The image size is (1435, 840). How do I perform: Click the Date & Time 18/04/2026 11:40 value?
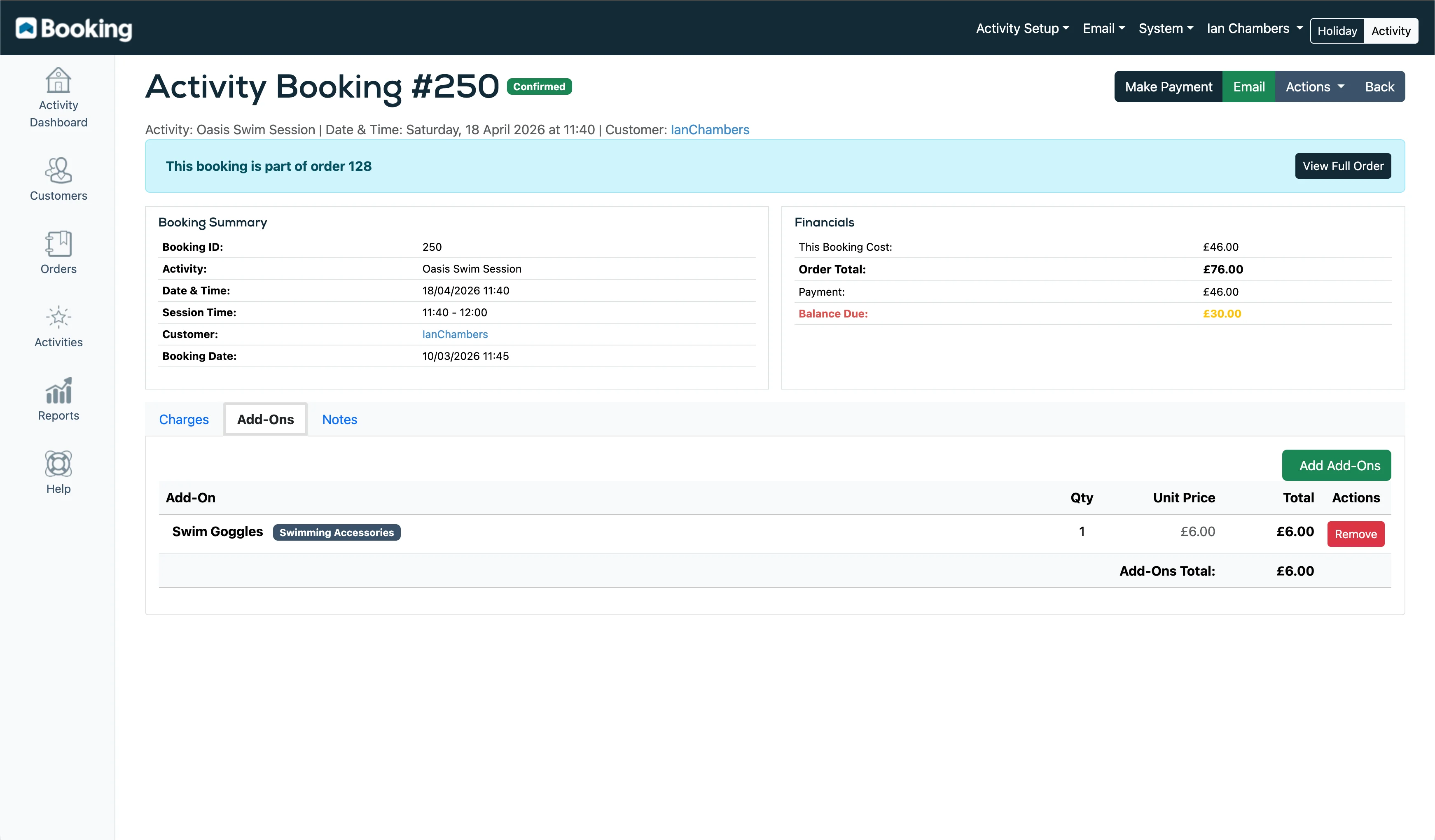pos(465,291)
